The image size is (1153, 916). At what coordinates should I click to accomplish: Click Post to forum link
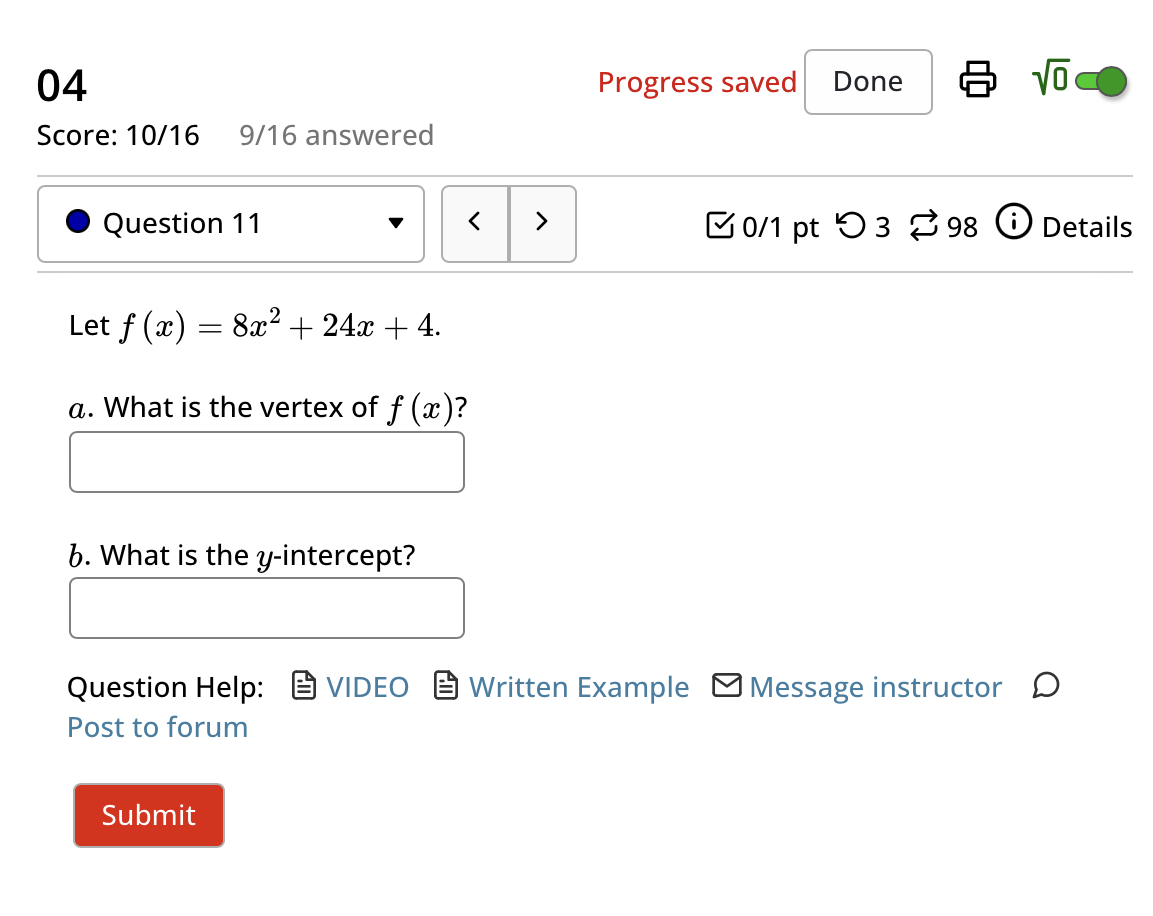[x=157, y=727]
